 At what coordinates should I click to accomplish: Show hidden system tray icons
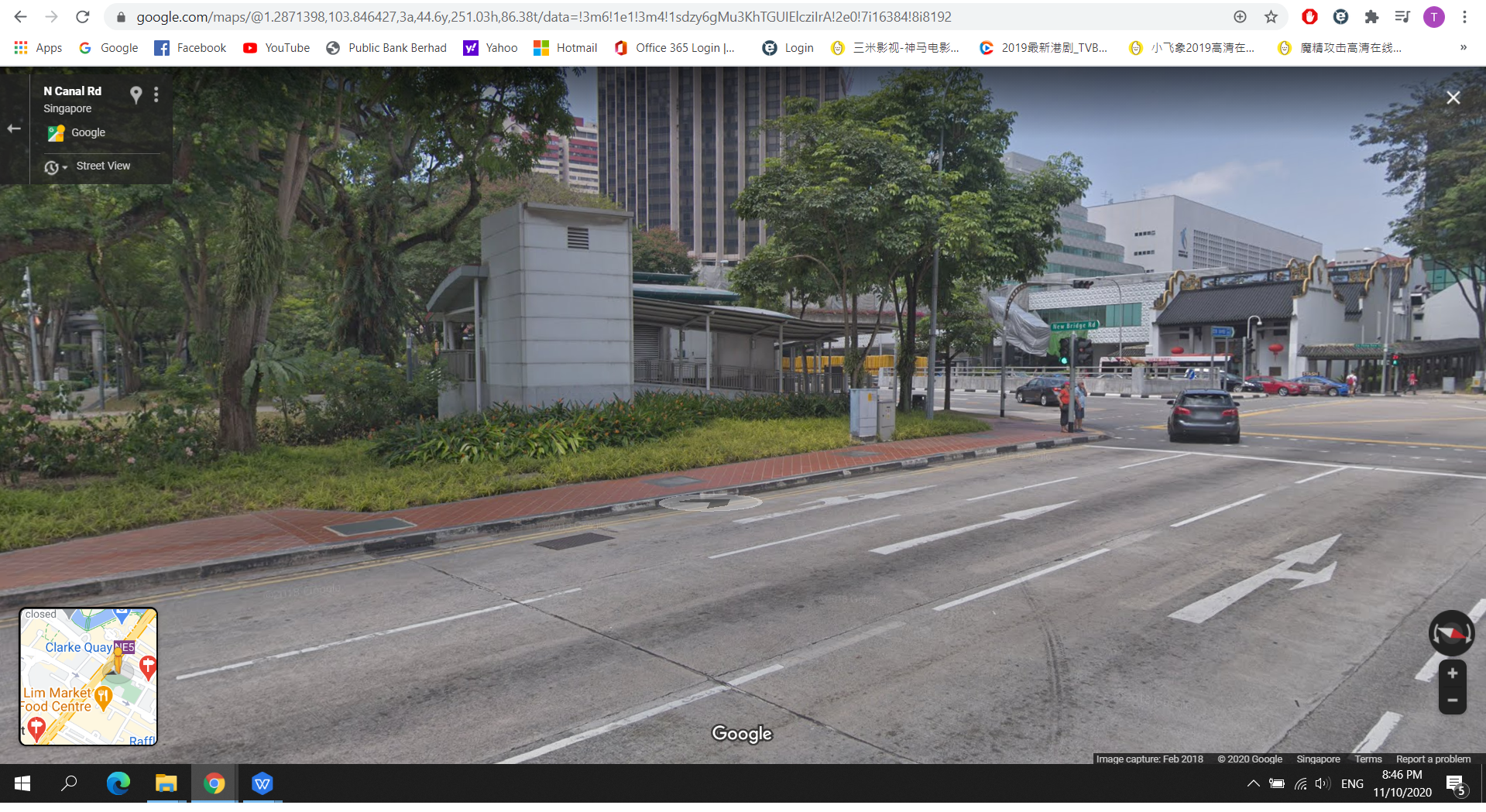tap(1253, 783)
